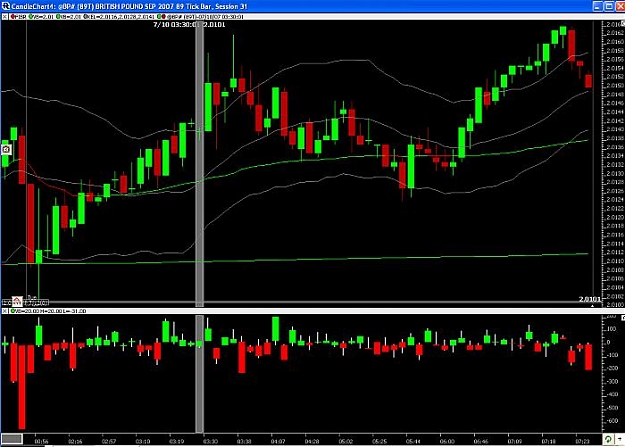Click the 05:02 label on the time axis
625x447 pixels.
(x=346, y=441)
